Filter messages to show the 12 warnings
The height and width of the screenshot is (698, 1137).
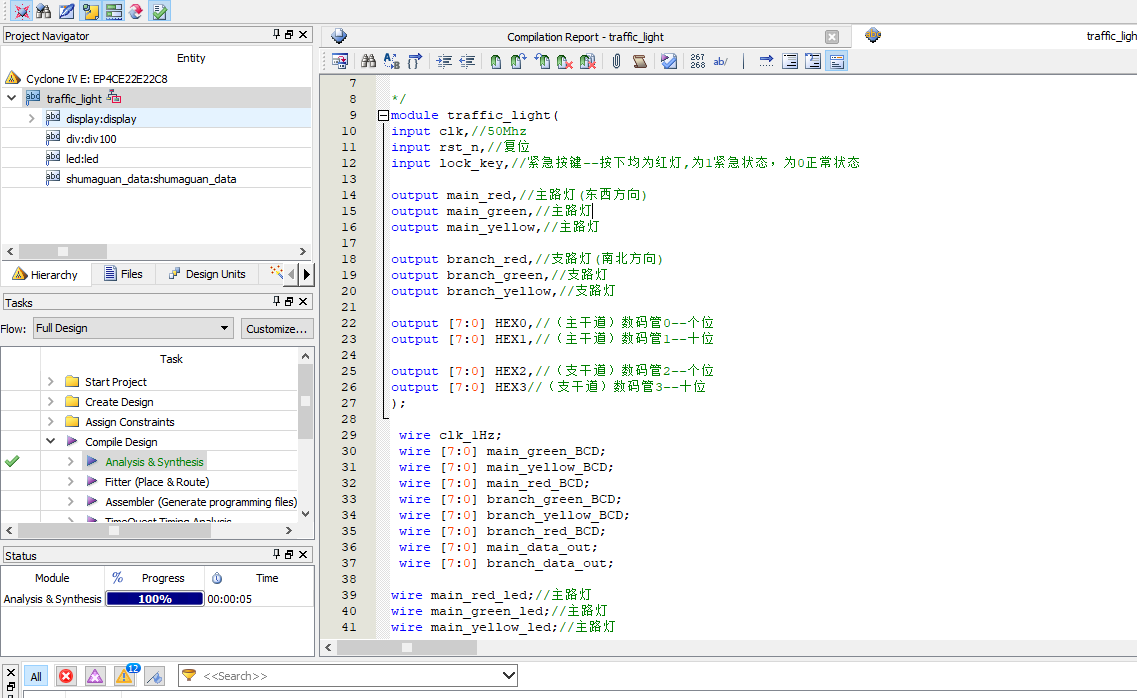pos(125,675)
